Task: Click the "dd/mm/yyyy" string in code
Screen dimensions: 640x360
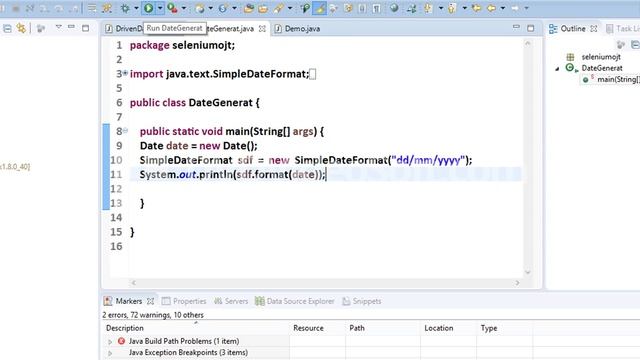Action: [428, 160]
